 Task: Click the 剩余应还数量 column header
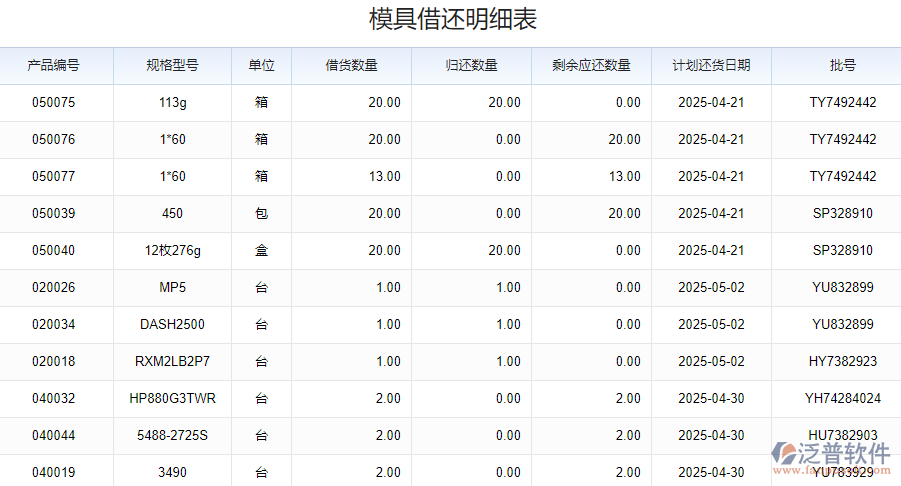pyautogui.click(x=591, y=66)
